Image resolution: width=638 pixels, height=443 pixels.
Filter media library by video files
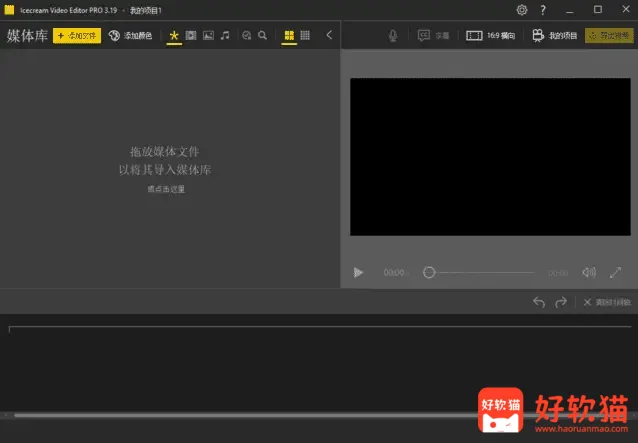191,35
